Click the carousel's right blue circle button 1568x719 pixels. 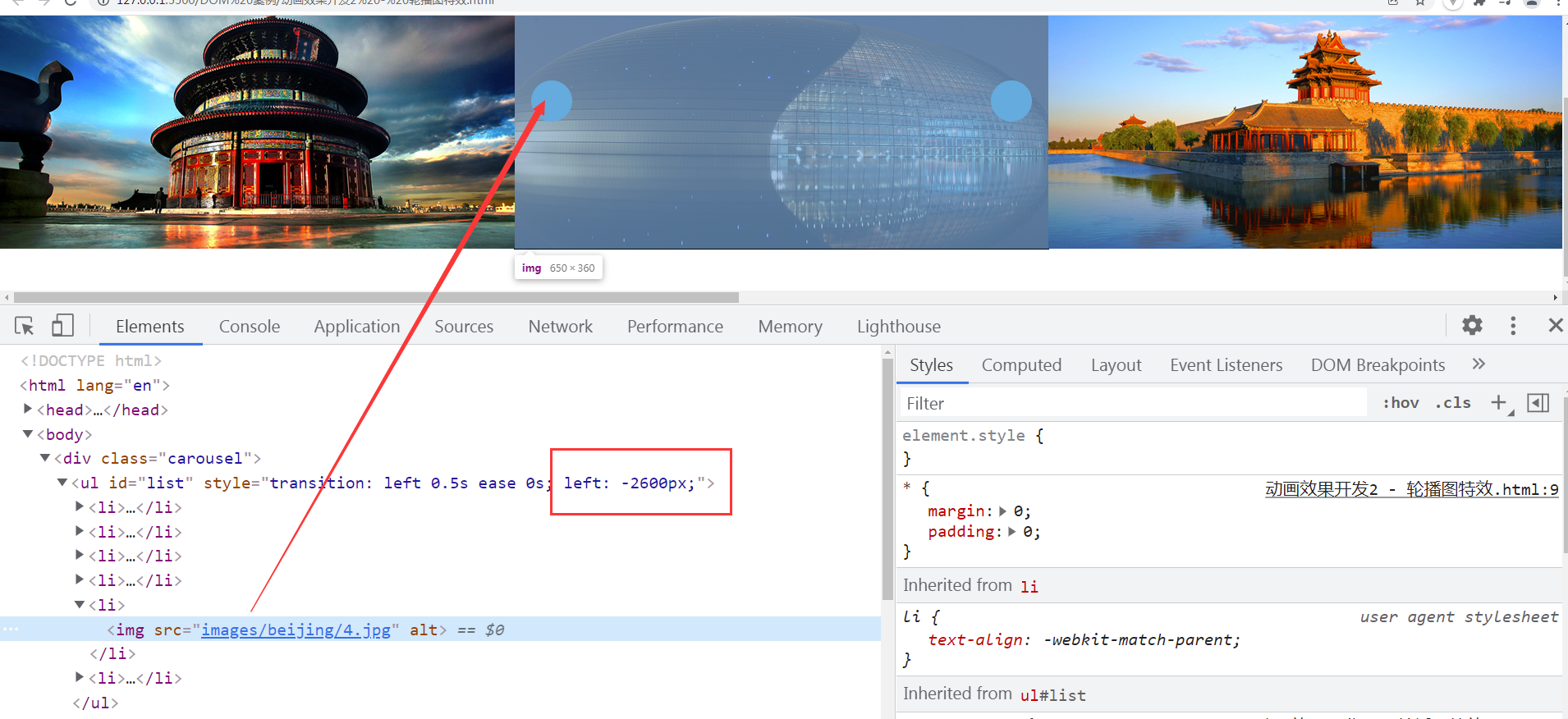coord(1011,101)
